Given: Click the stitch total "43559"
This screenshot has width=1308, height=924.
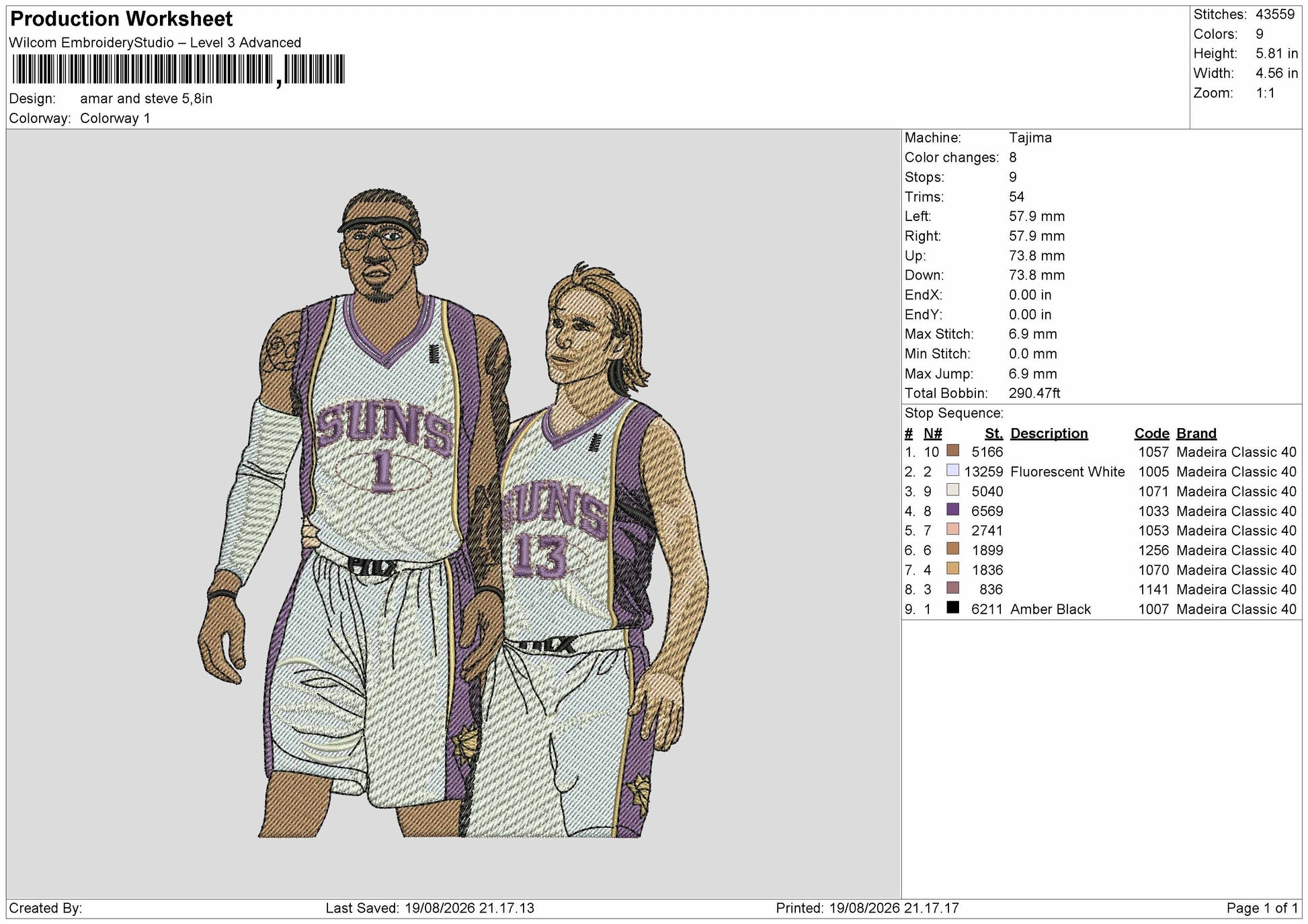Looking at the screenshot, I should point(1275,15).
